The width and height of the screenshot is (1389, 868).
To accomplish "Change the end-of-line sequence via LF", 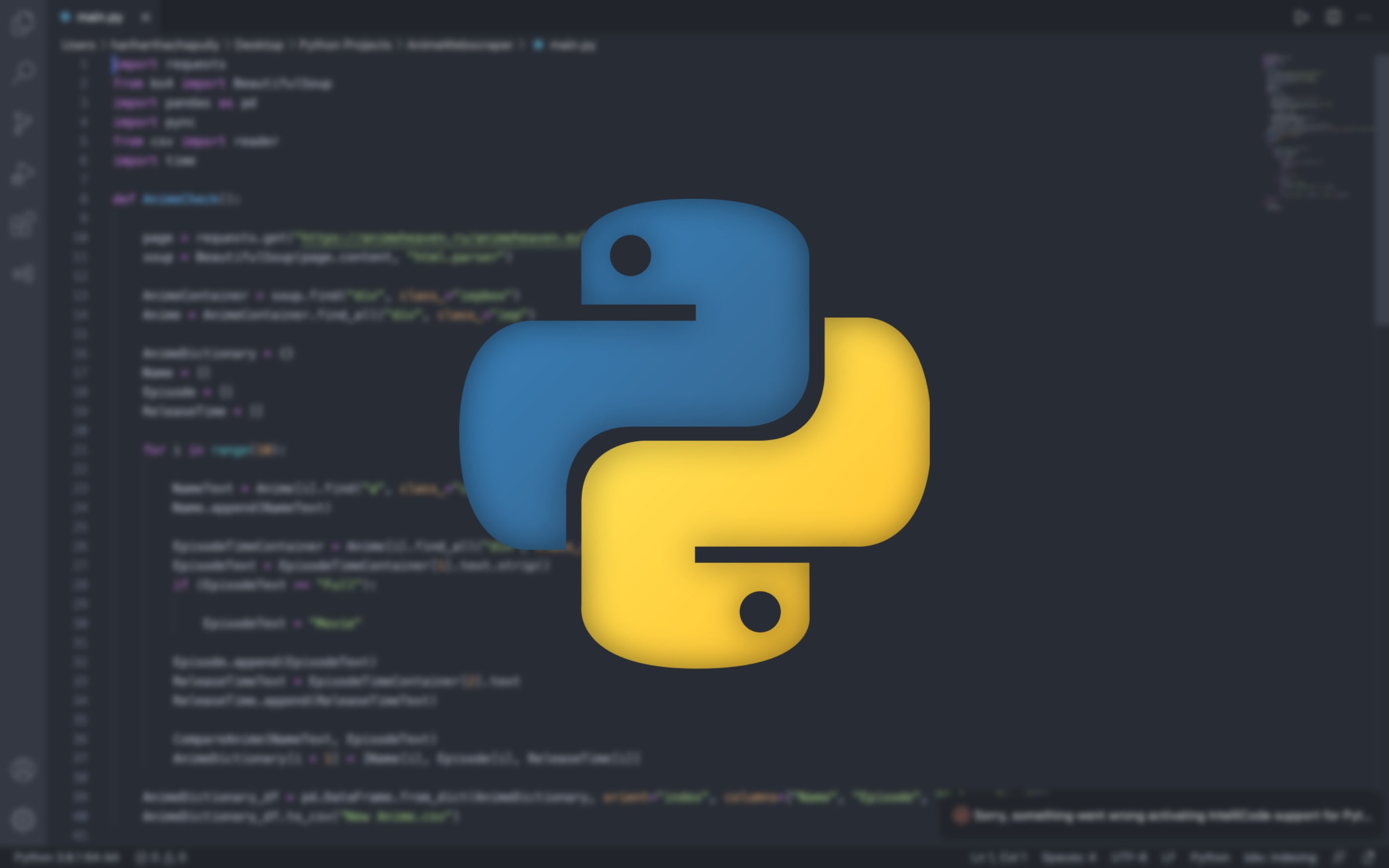I will click(x=1168, y=857).
